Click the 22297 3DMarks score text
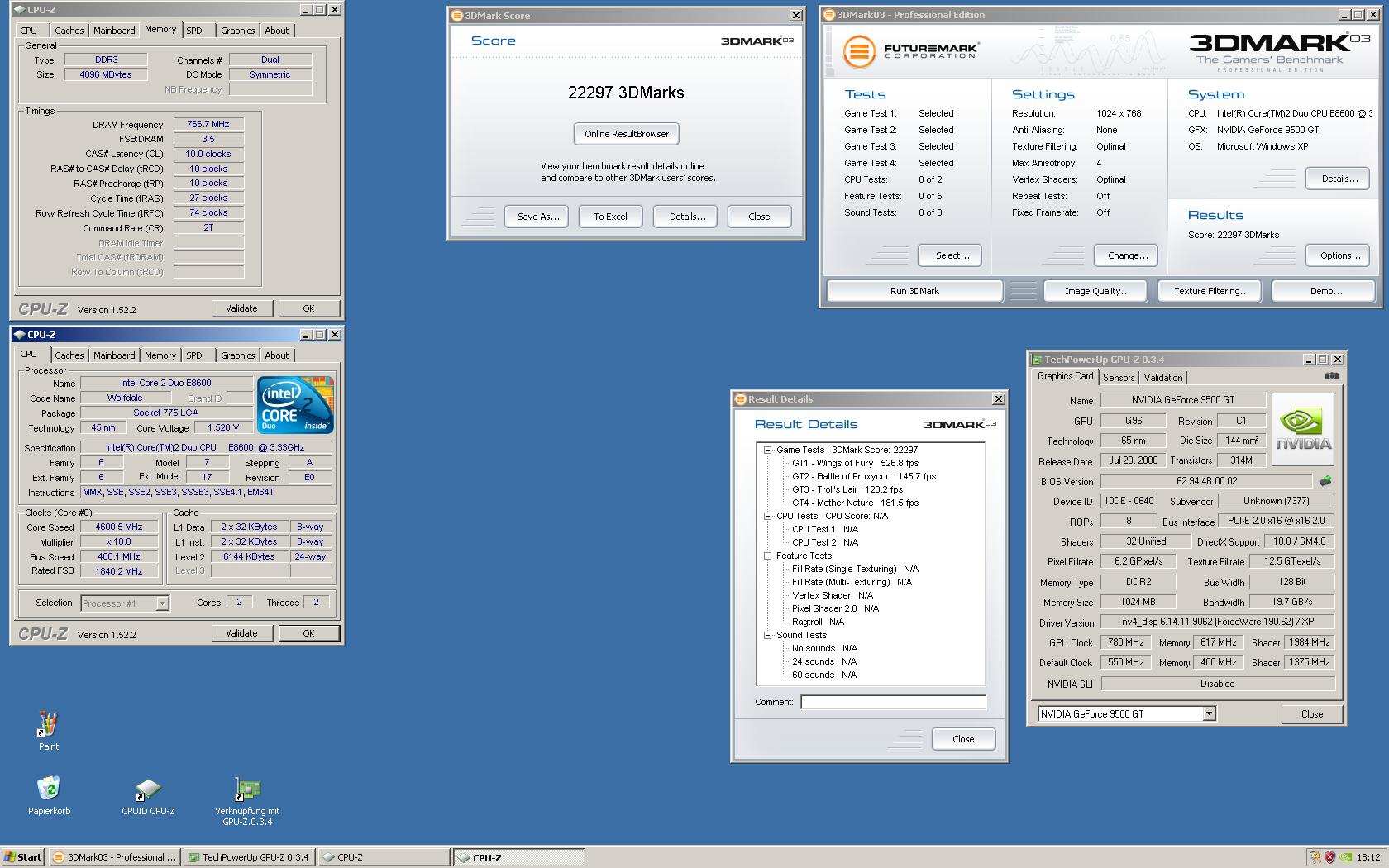The height and width of the screenshot is (868, 1389). [x=626, y=93]
